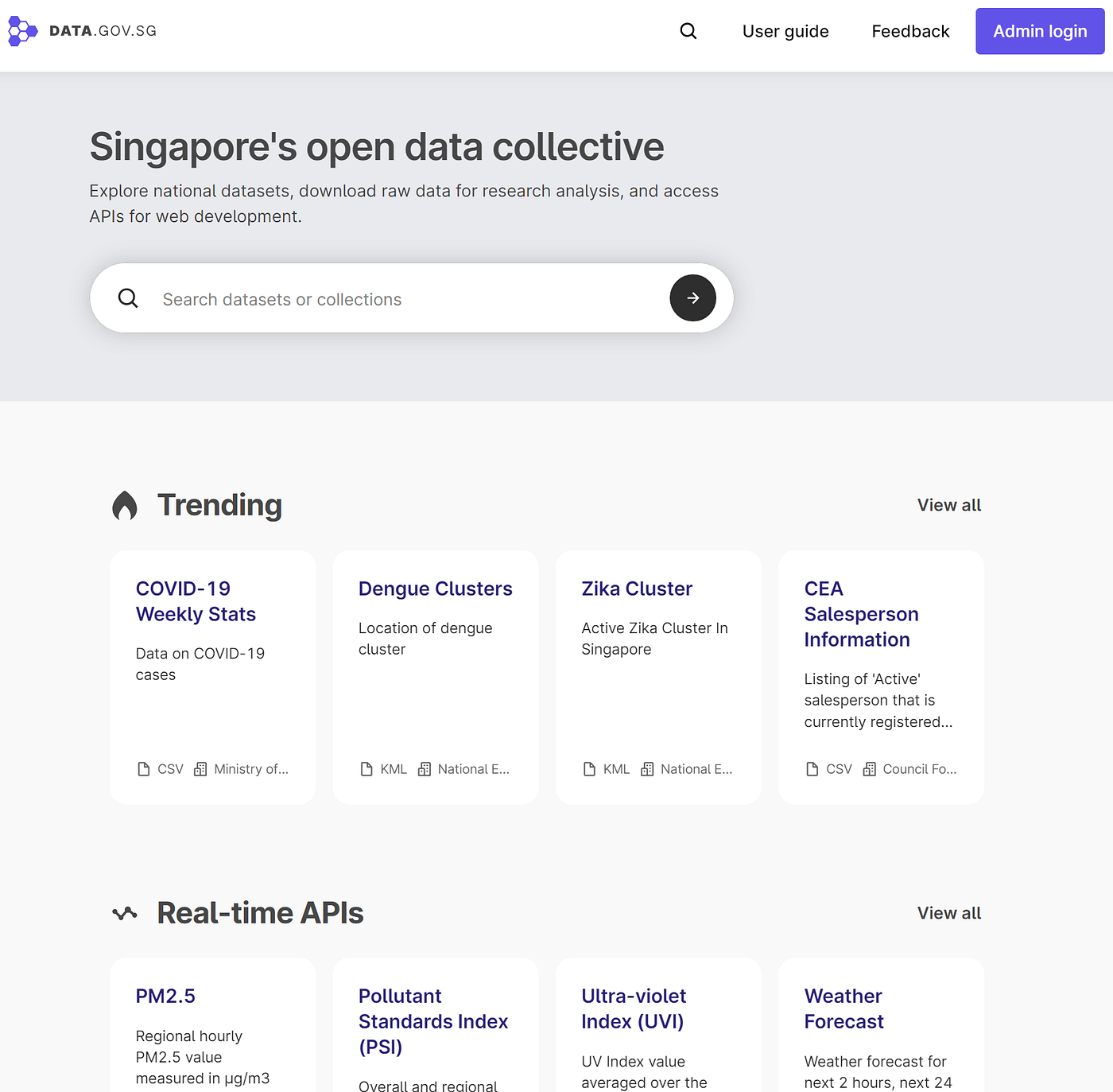
Task: Click building icon on Zika Cluster card
Action: [647, 769]
